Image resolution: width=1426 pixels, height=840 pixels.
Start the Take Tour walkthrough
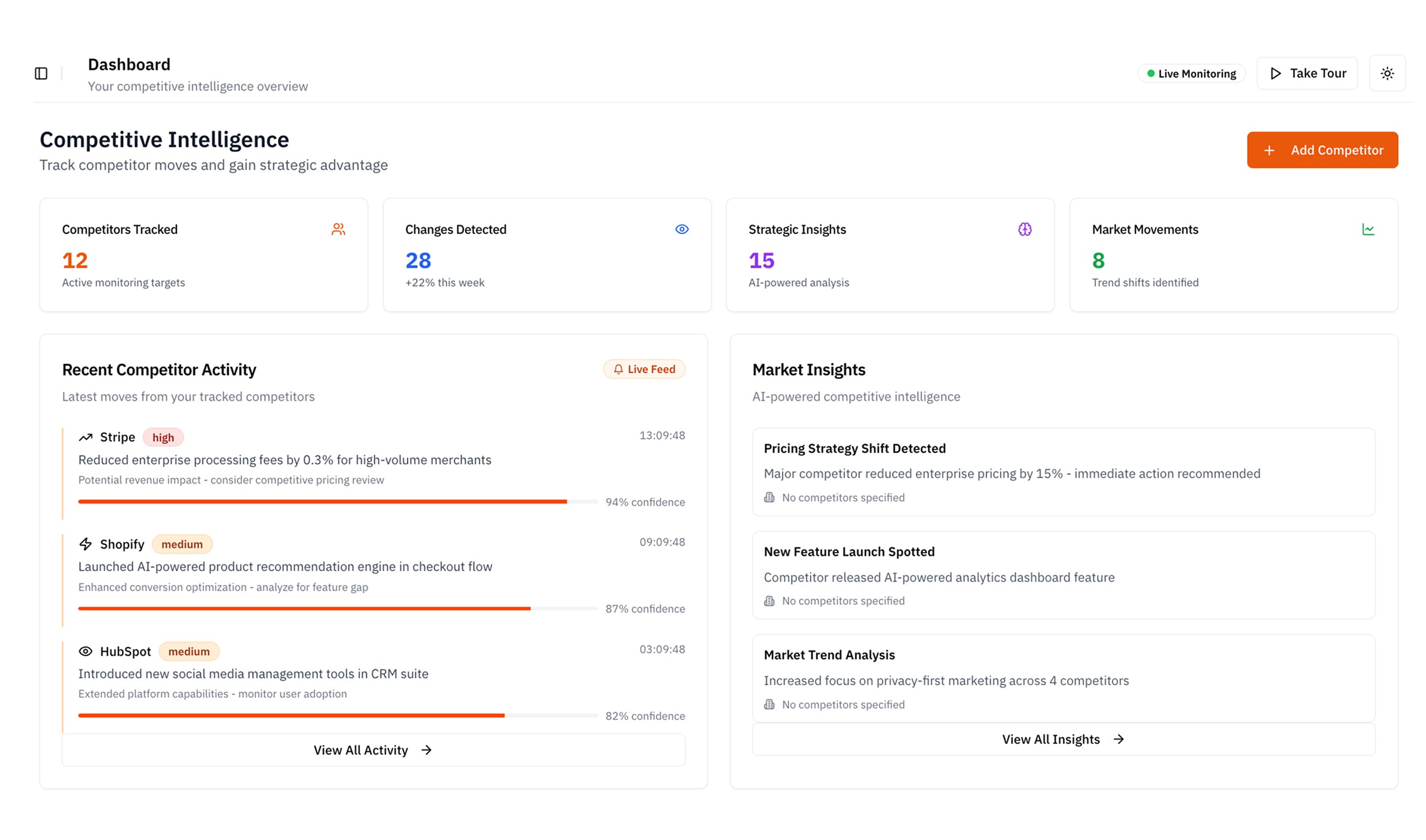[x=1307, y=73]
